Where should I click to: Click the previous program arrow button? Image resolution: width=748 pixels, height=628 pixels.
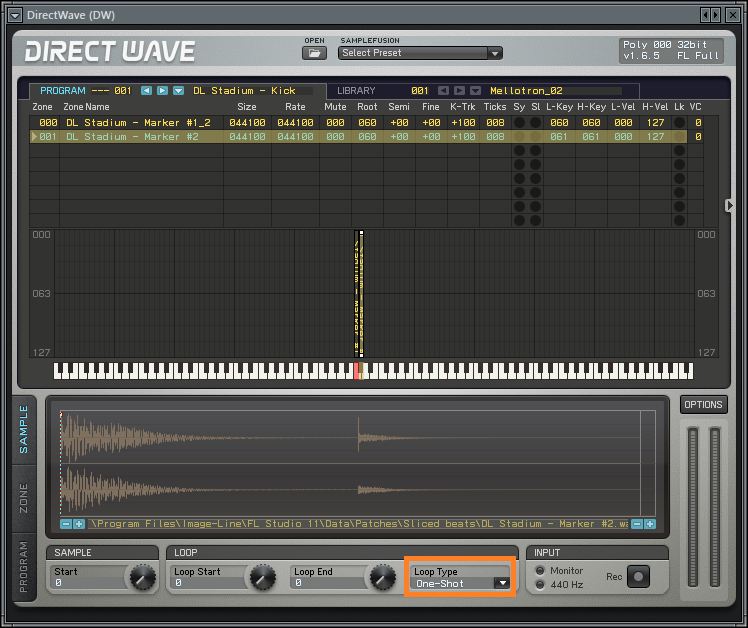point(146,91)
